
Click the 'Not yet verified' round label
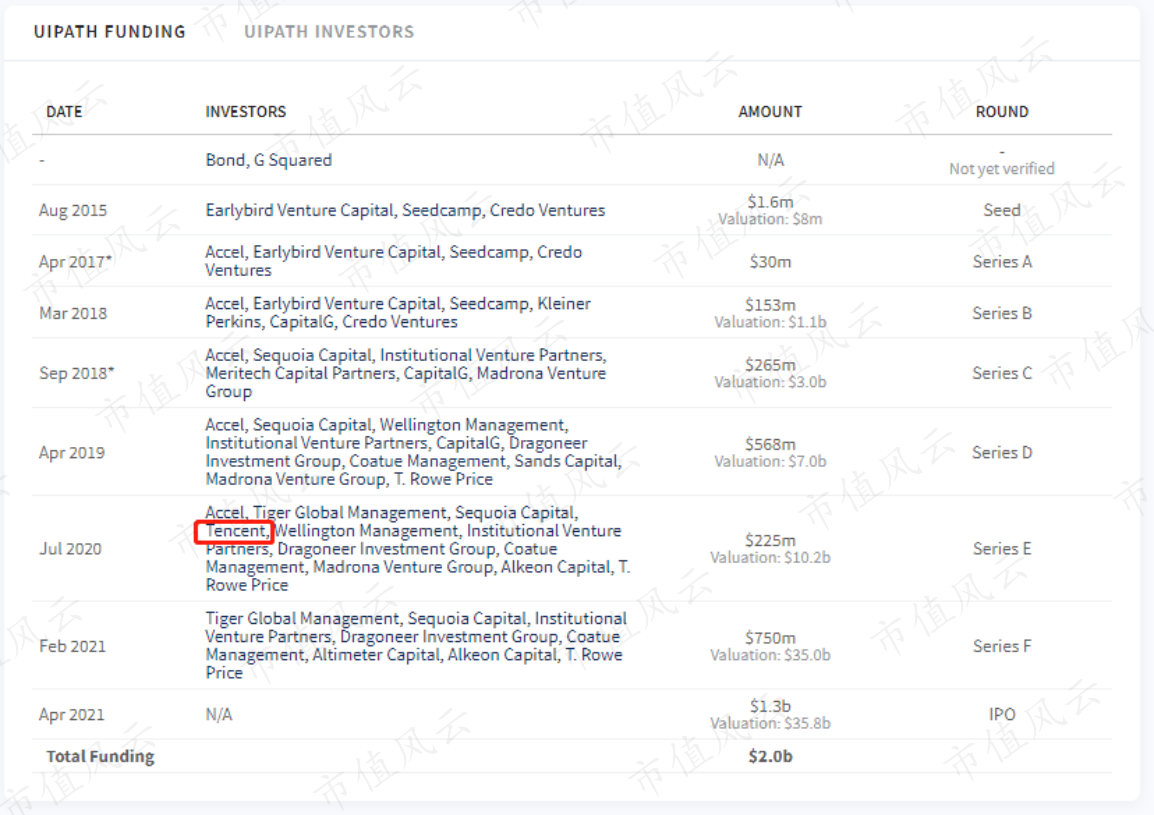click(x=1002, y=169)
